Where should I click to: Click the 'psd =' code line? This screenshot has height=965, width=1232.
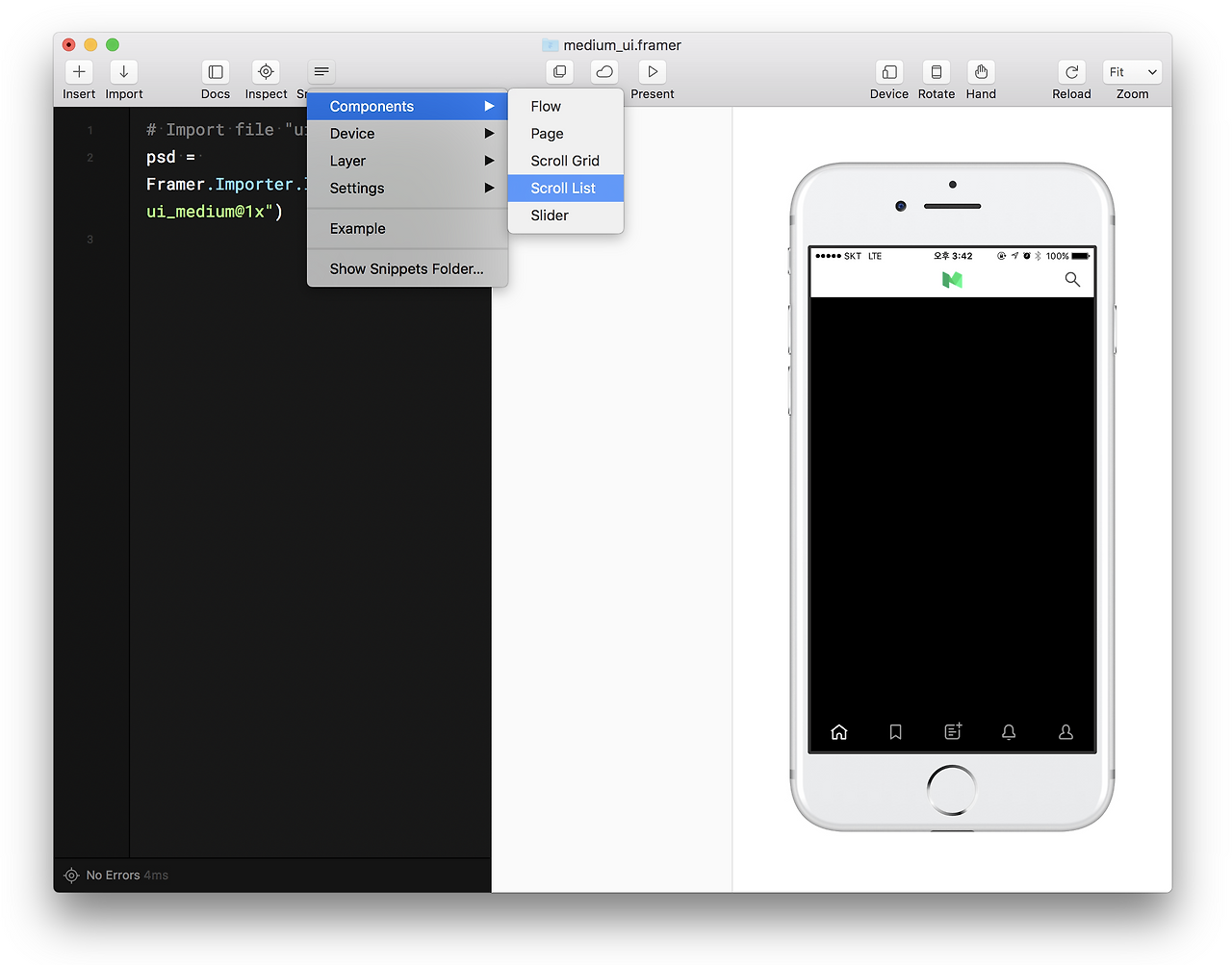pyautogui.click(x=170, y=157)
